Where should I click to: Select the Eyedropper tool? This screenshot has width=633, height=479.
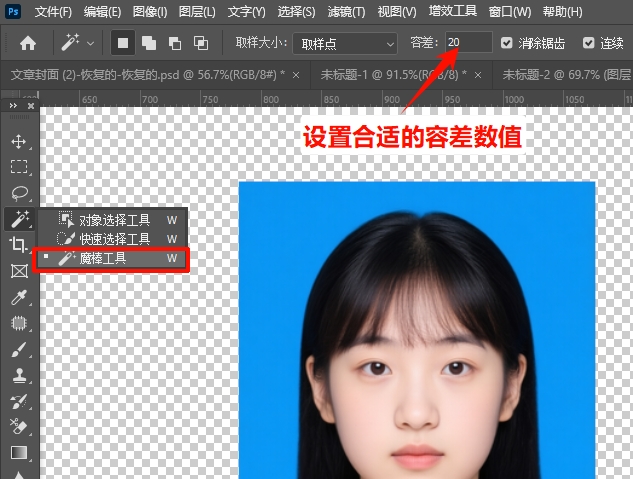[19, 297]
